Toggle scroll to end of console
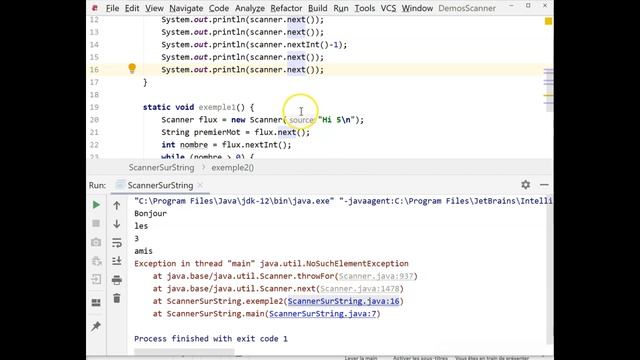640x360 pixels. click(117, 261)
